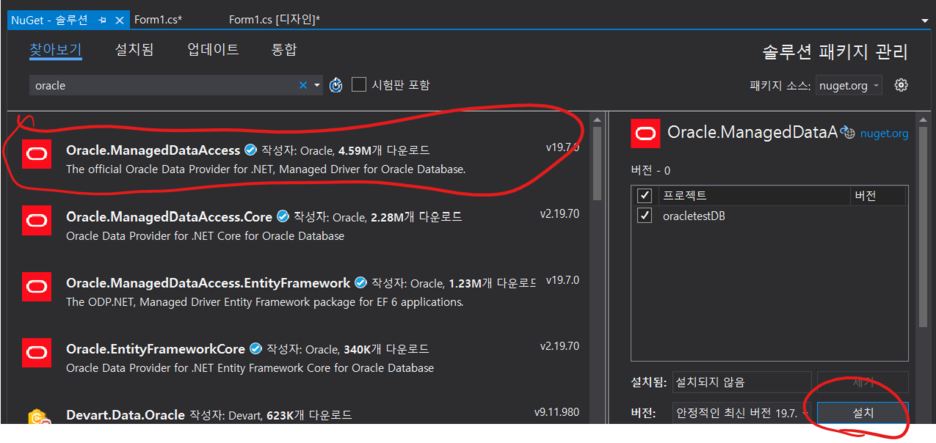
Task: Click verified badge of Oracle.ManagedDataAccess.EntityFramework
Action: pos(361,282)
